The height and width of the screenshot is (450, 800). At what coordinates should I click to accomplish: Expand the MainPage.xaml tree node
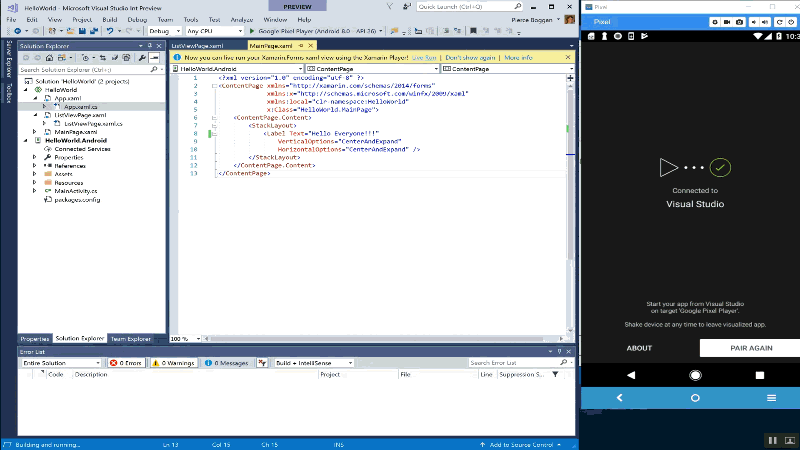coord(35,132)
